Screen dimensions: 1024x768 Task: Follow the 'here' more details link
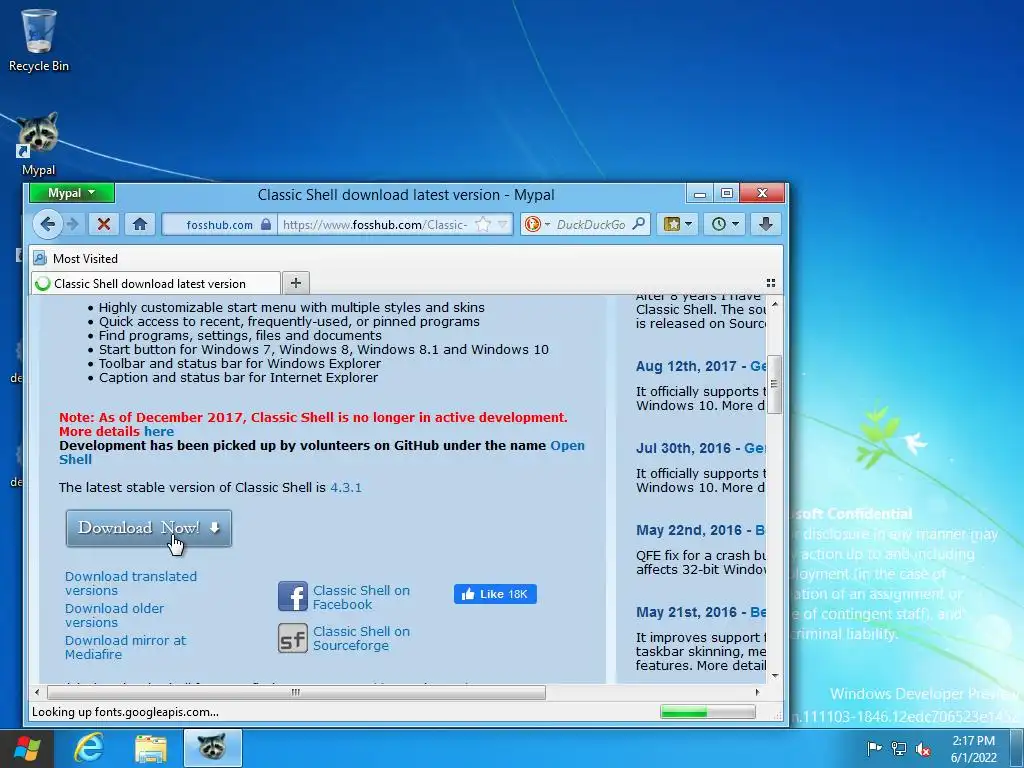pyautogui.click(x=159, y=431)
